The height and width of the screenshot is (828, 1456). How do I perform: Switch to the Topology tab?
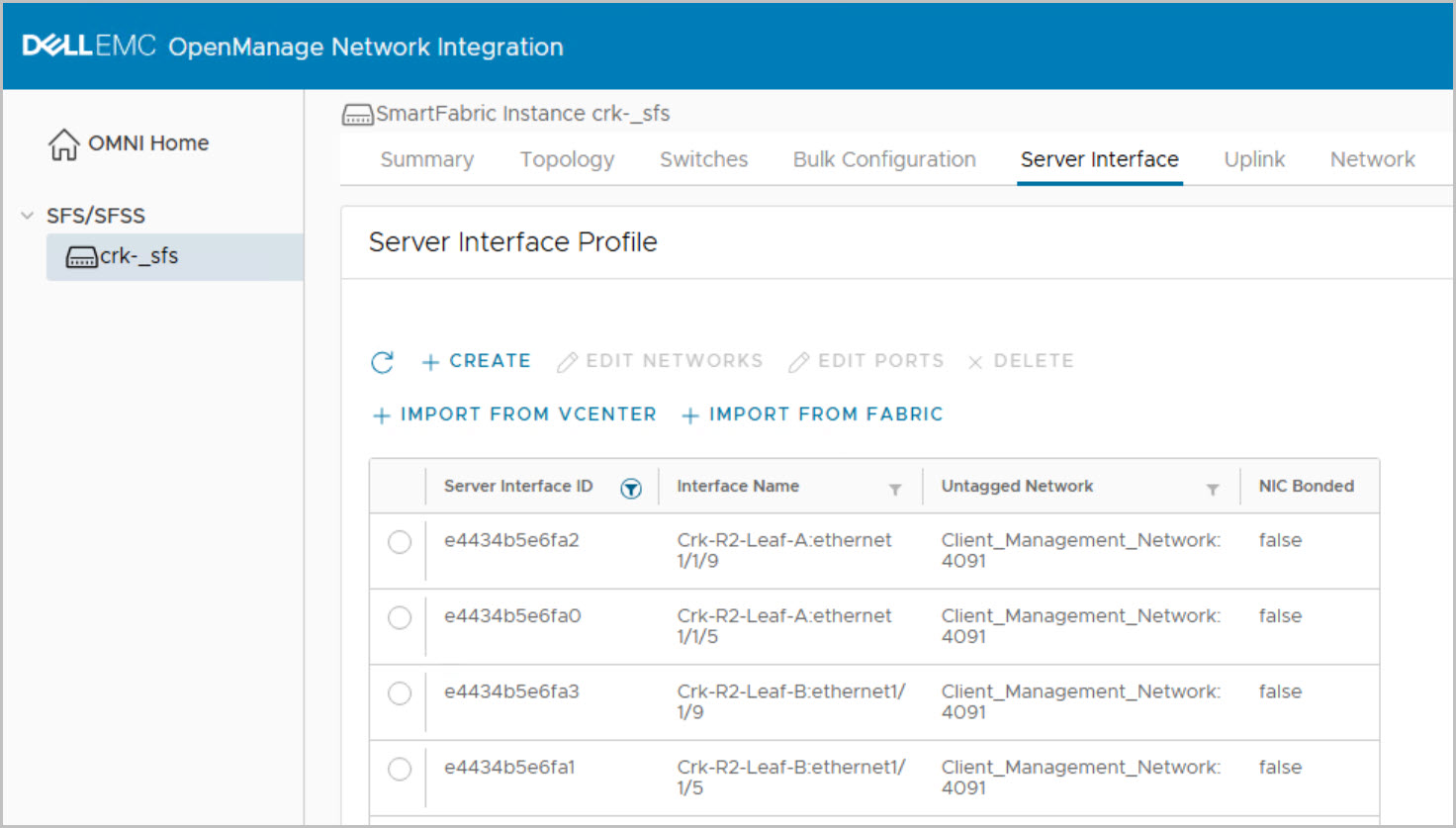[567, 159]
